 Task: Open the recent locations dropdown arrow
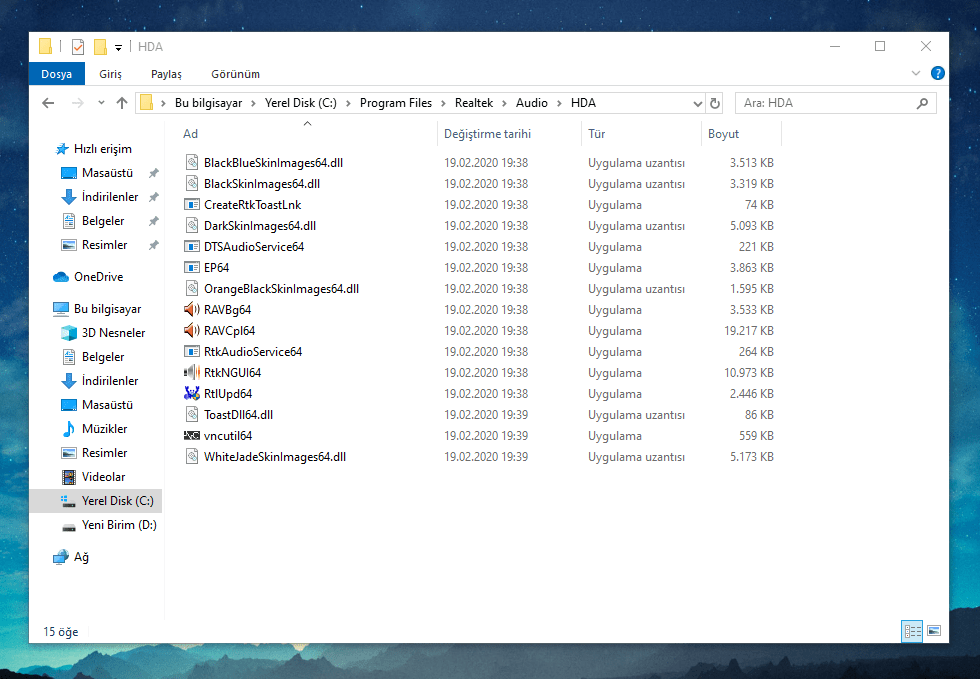(101, 103)
